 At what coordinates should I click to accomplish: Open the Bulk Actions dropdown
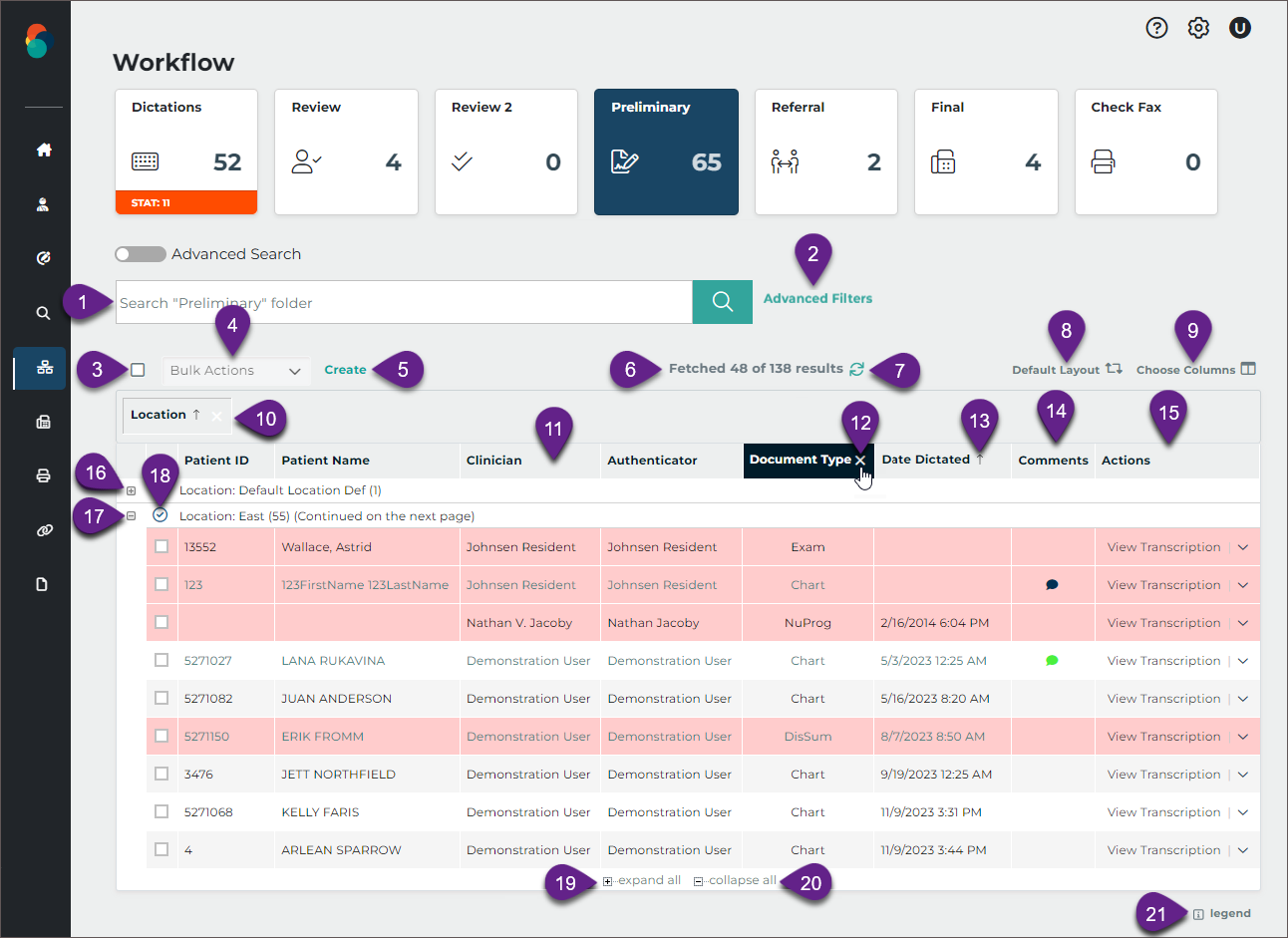tap(235, 371)
